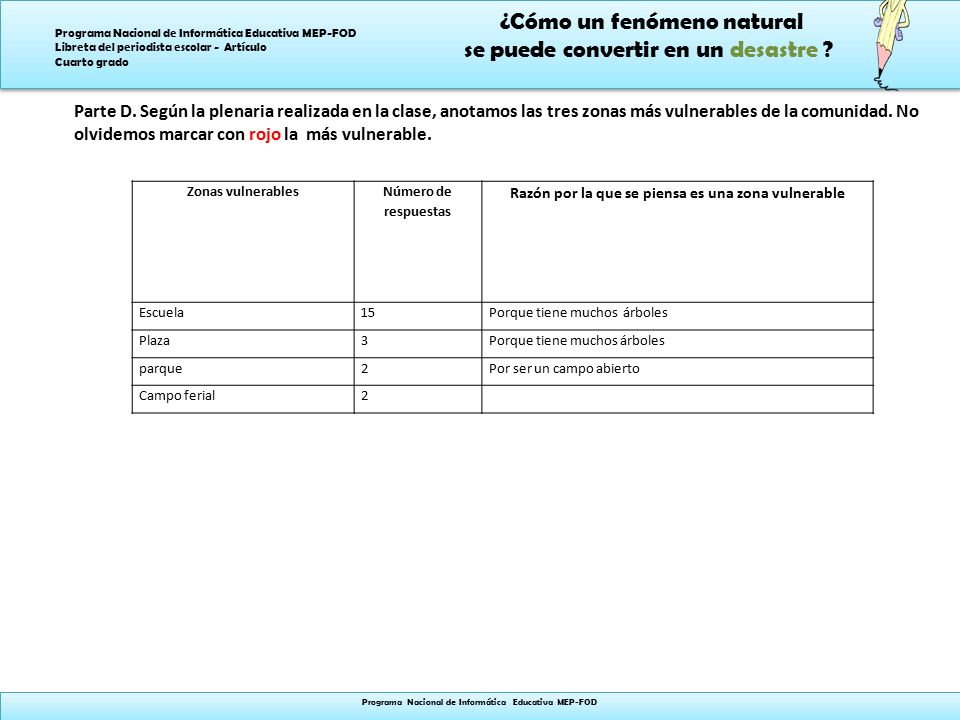Image resolution: width=960 pixels, height=720 pixels.
Task: Click the Plaza response count 3
Action: pos(418,344)
